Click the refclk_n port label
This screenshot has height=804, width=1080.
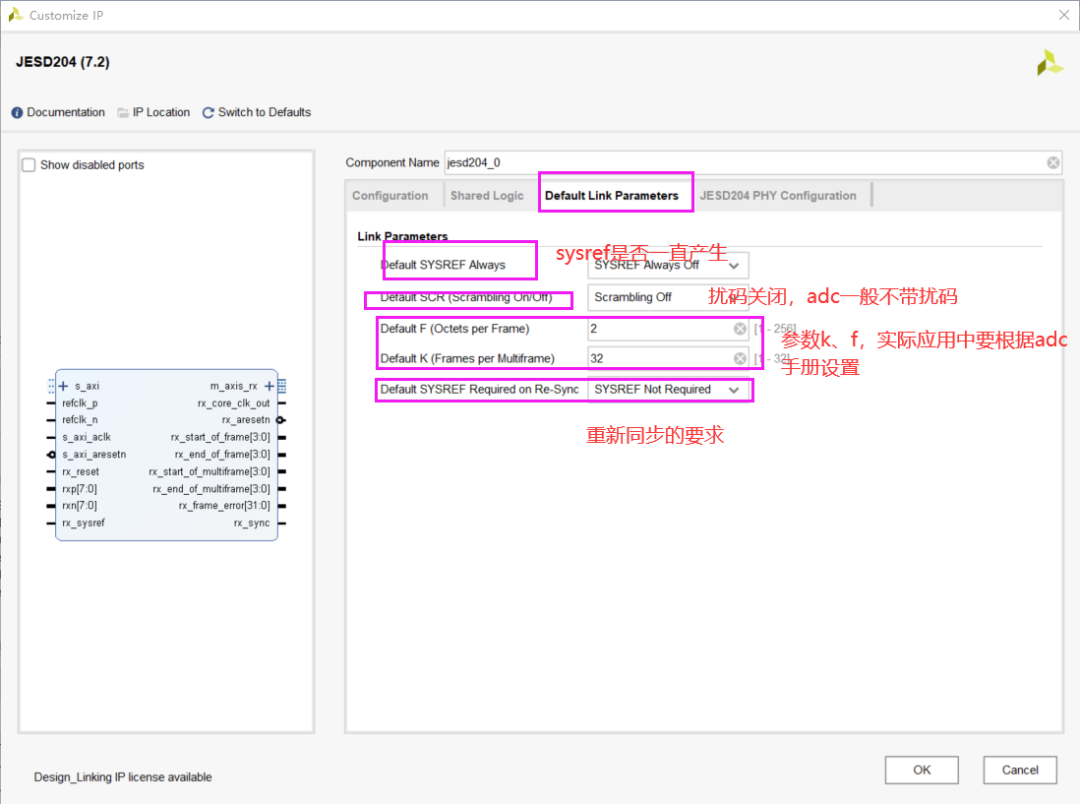point(80,420)
